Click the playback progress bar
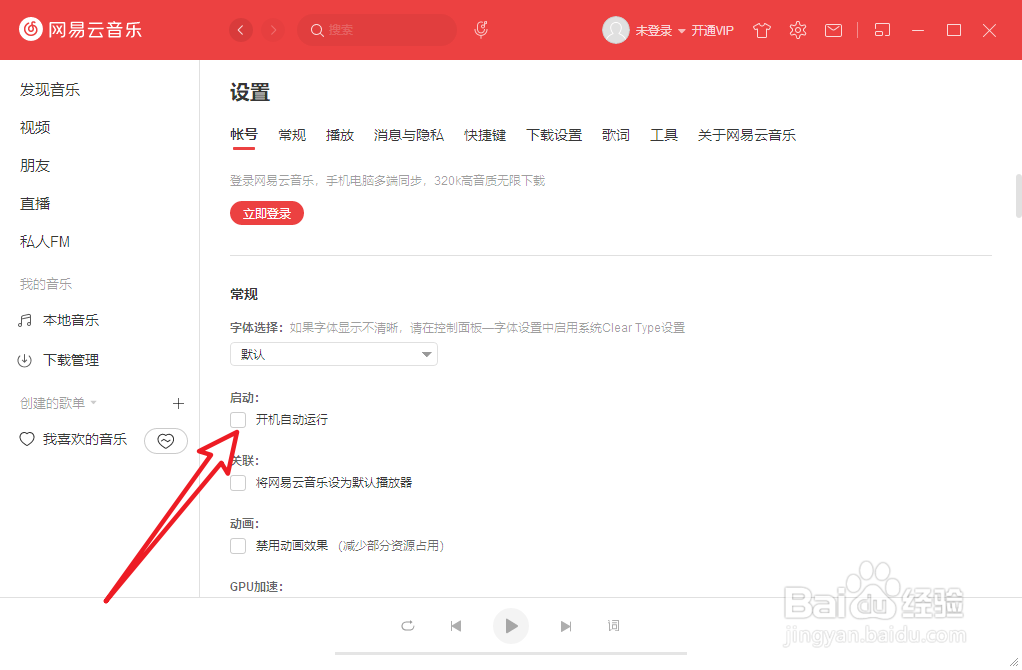The height and width of the screenshot is (670, 1022). pyautogui.click(x=511, y=653)
